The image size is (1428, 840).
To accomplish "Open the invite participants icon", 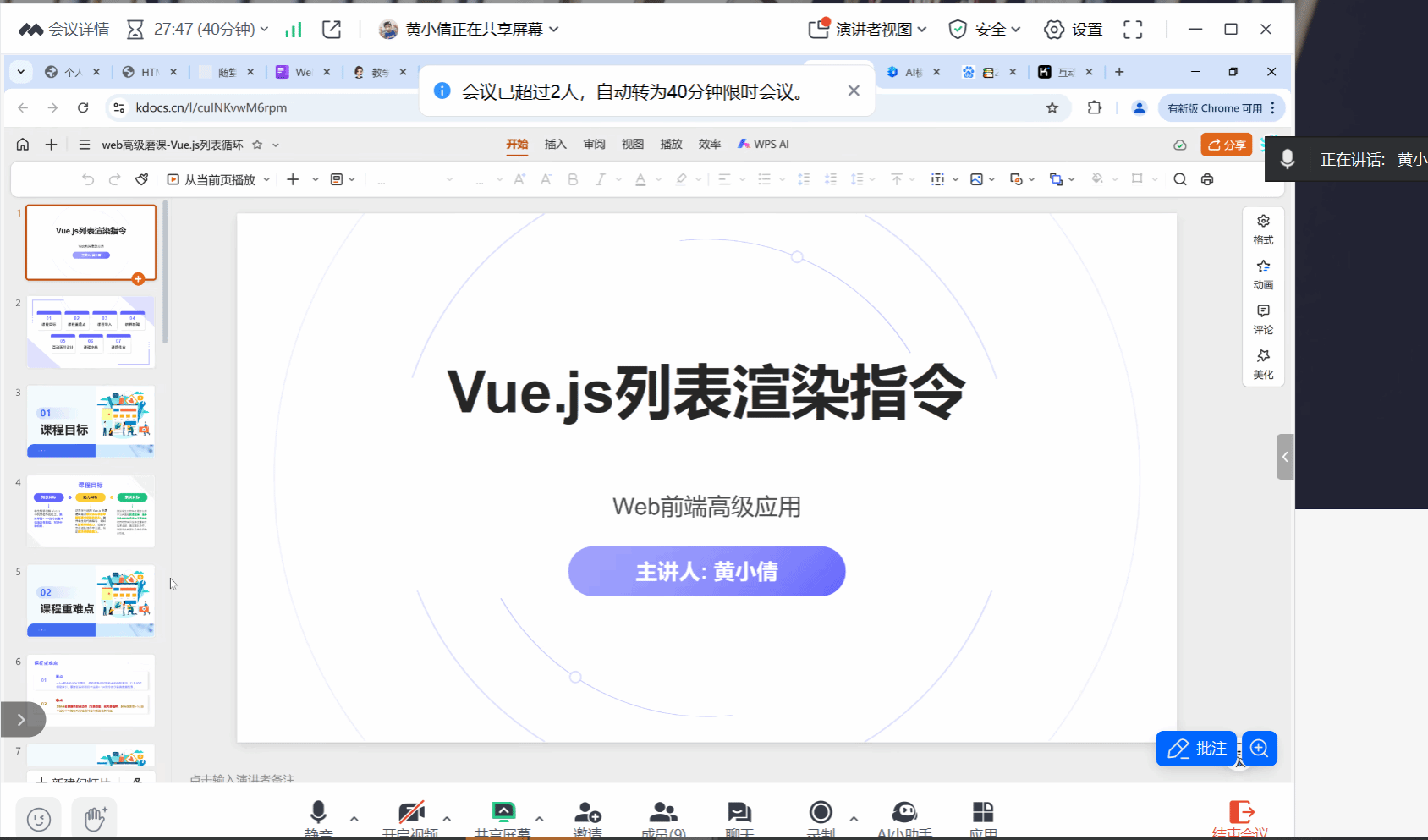I will point(587,814).
